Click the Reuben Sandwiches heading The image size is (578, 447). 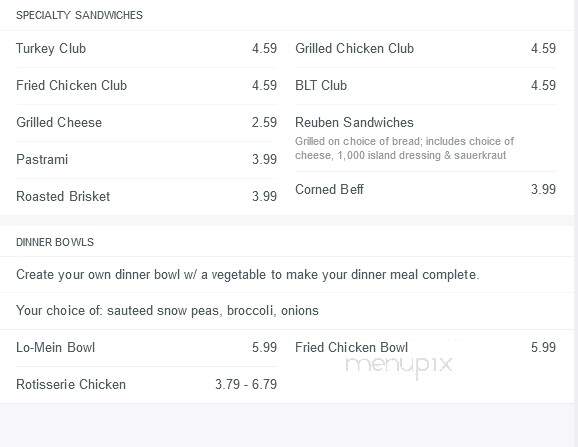coord(354,122)
